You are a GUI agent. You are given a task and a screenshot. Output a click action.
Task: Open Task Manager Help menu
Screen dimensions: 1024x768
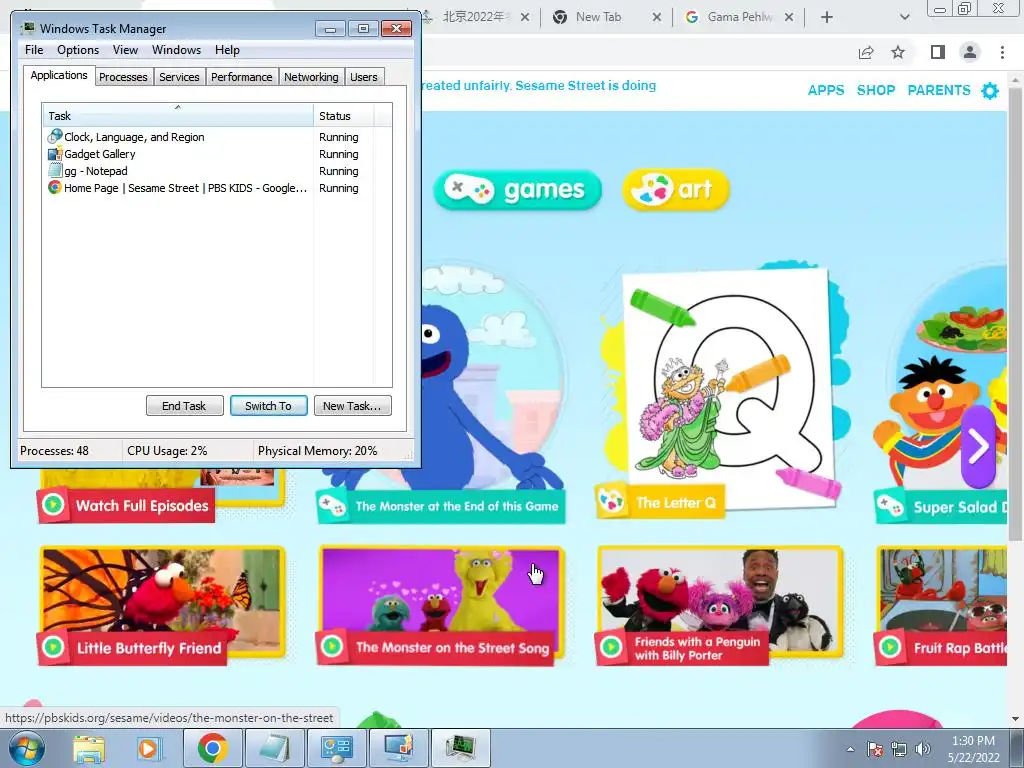click(x=227, y=50)
